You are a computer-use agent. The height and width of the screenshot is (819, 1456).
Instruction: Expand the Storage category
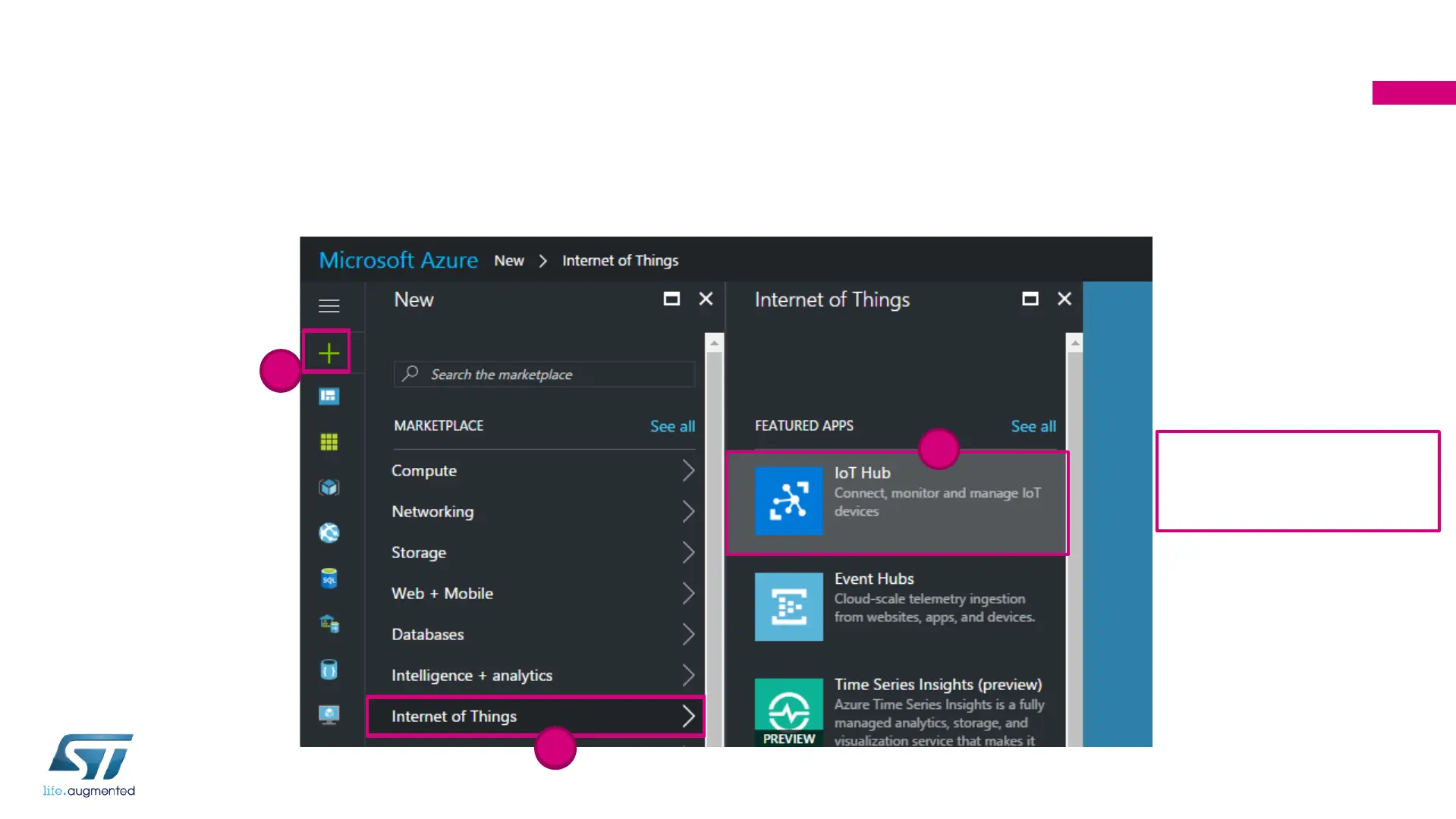pyautogui.click(x=543, y=553)
